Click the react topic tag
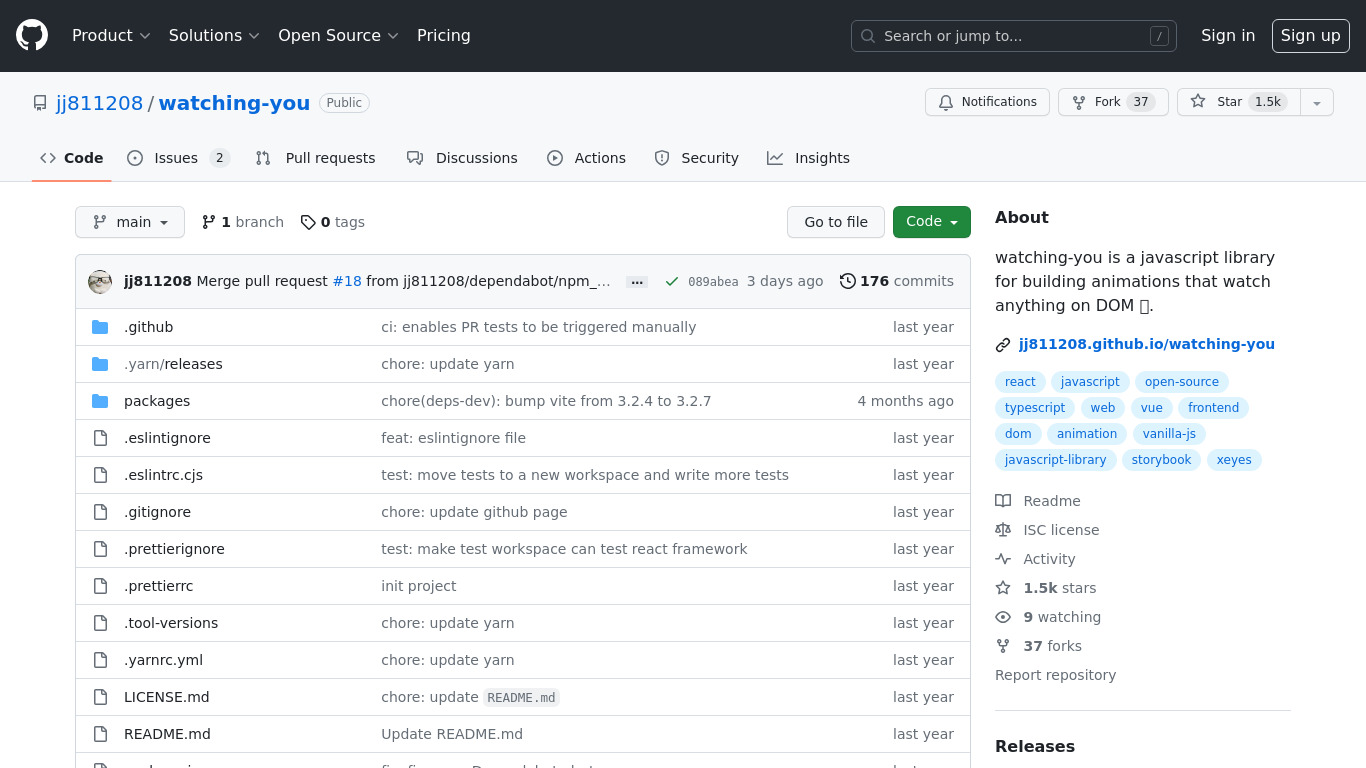Viewport: 1366px width, 768px height. point(1020,382)
